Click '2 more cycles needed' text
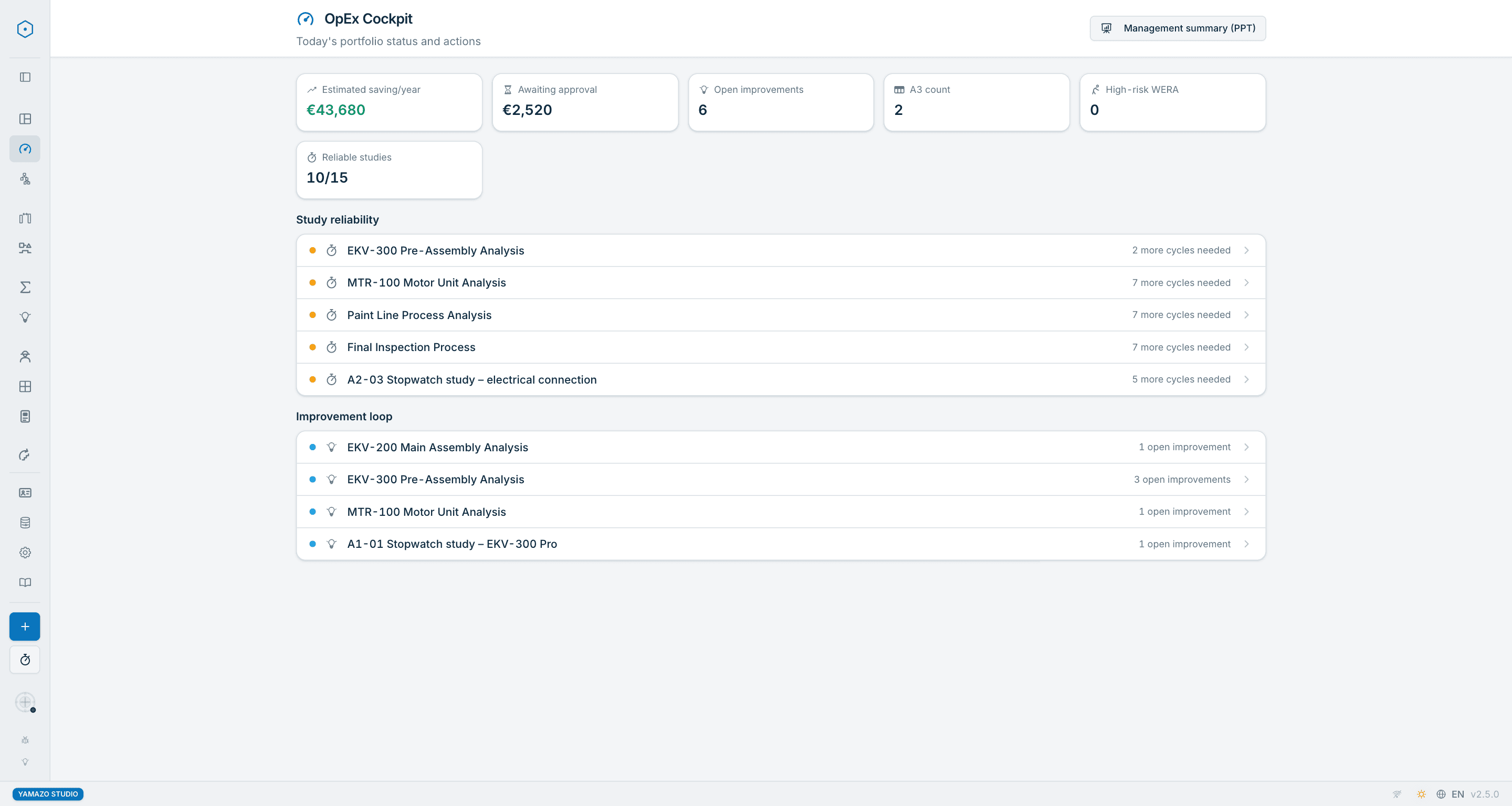The height and width of the screenshot is (806, 1512). (1181, 250)
